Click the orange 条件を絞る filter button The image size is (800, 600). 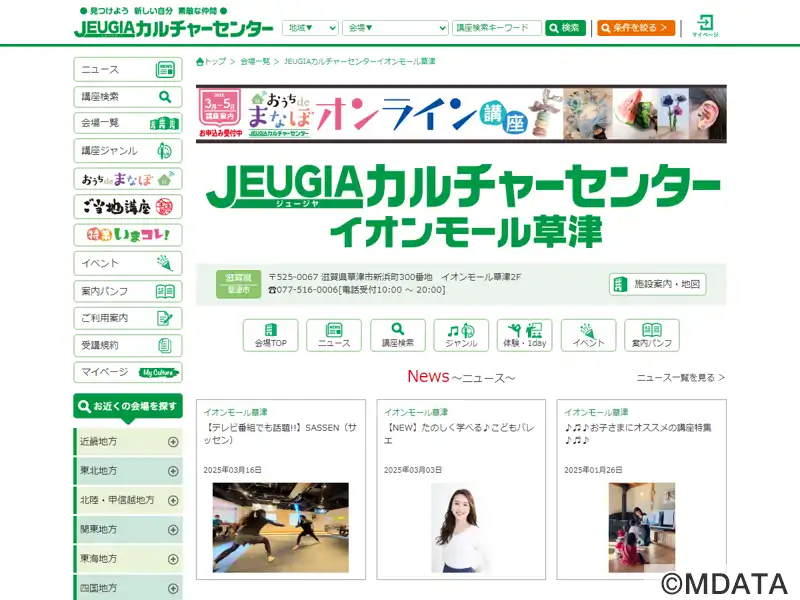pos(636,28)
